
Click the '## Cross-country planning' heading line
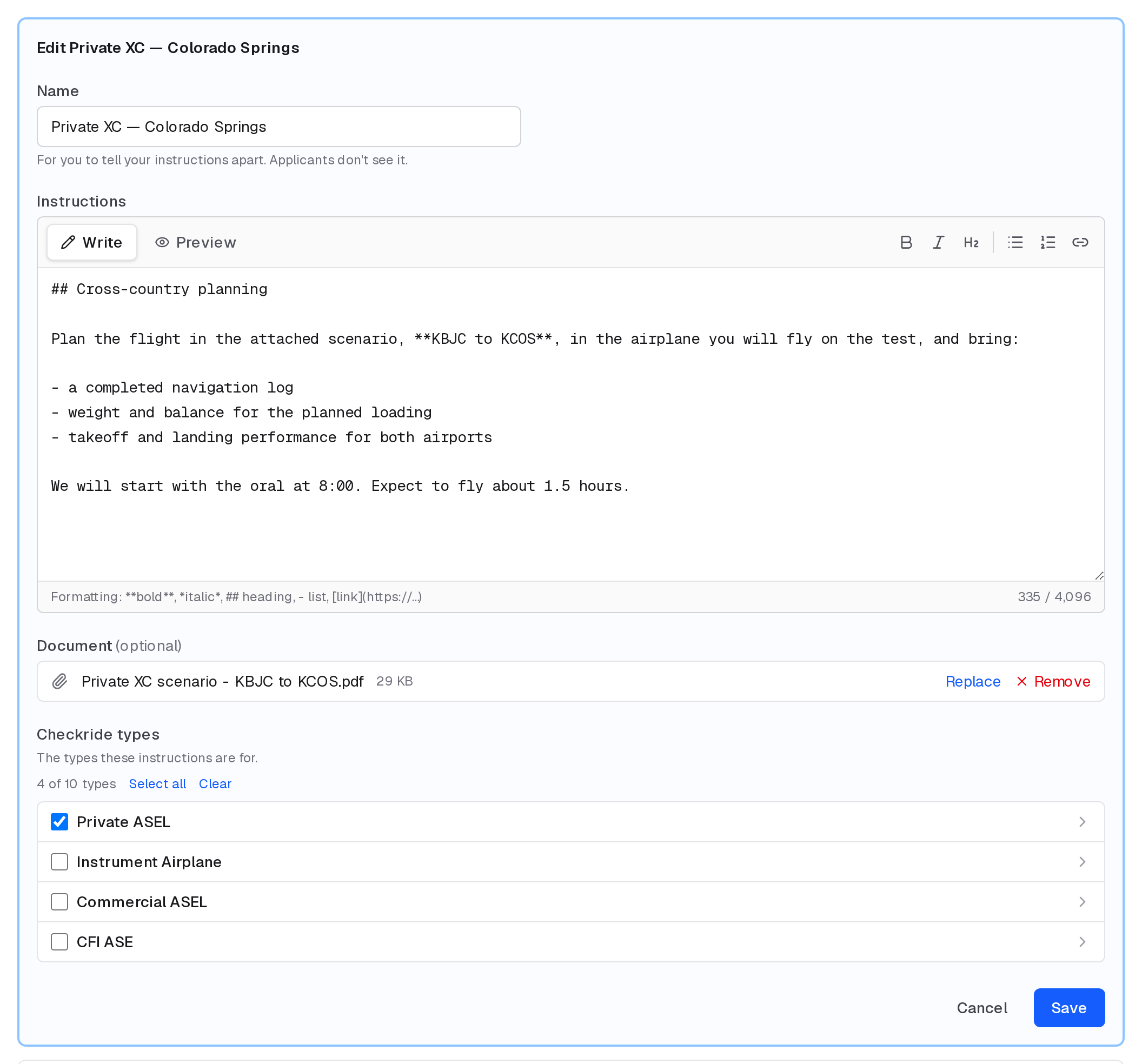coord(159,289)
